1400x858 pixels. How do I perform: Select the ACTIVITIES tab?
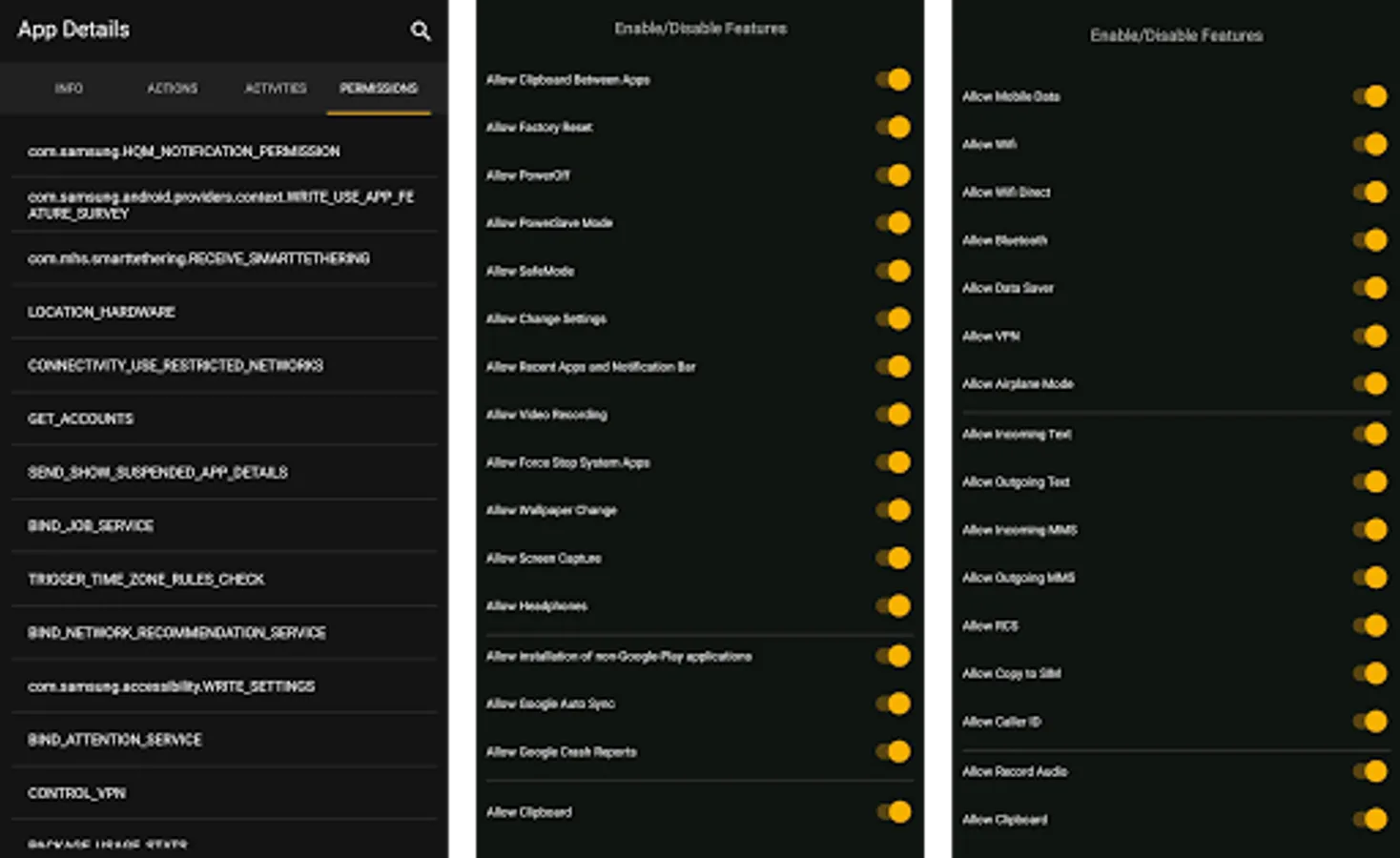point(276,89)
